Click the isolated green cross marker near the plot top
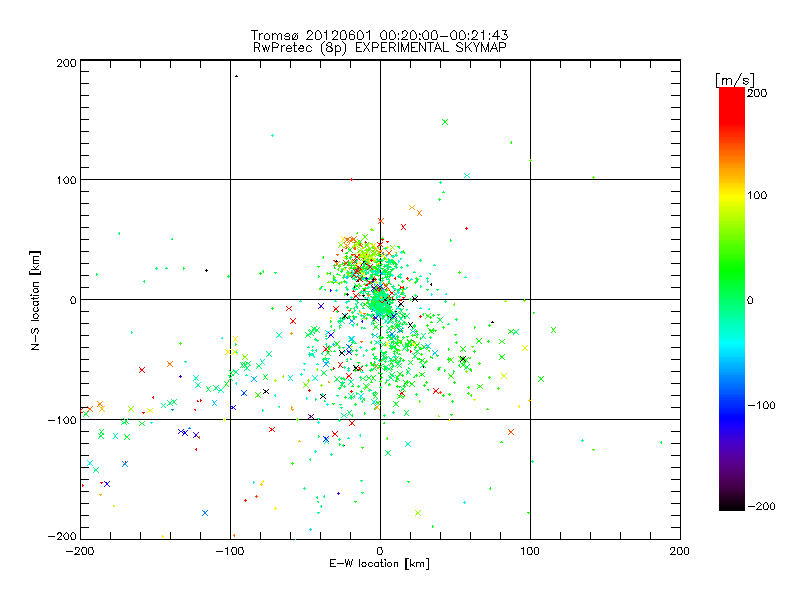Image resolution: width=800 pixels, height=600 pixels. (445, 122)
